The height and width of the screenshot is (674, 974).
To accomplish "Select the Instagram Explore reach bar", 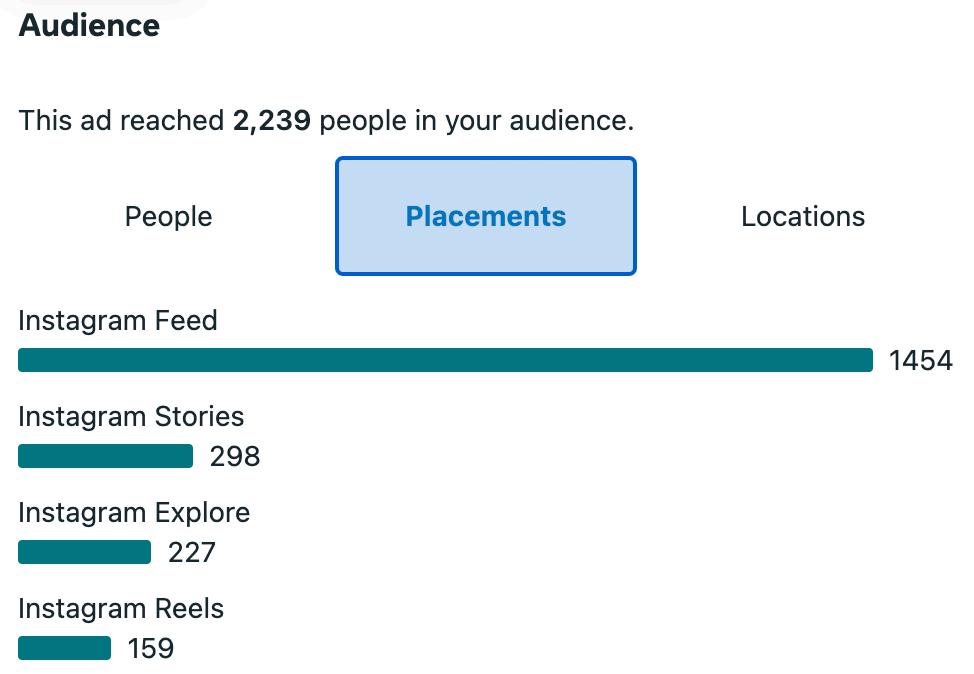I will point(84,552).
